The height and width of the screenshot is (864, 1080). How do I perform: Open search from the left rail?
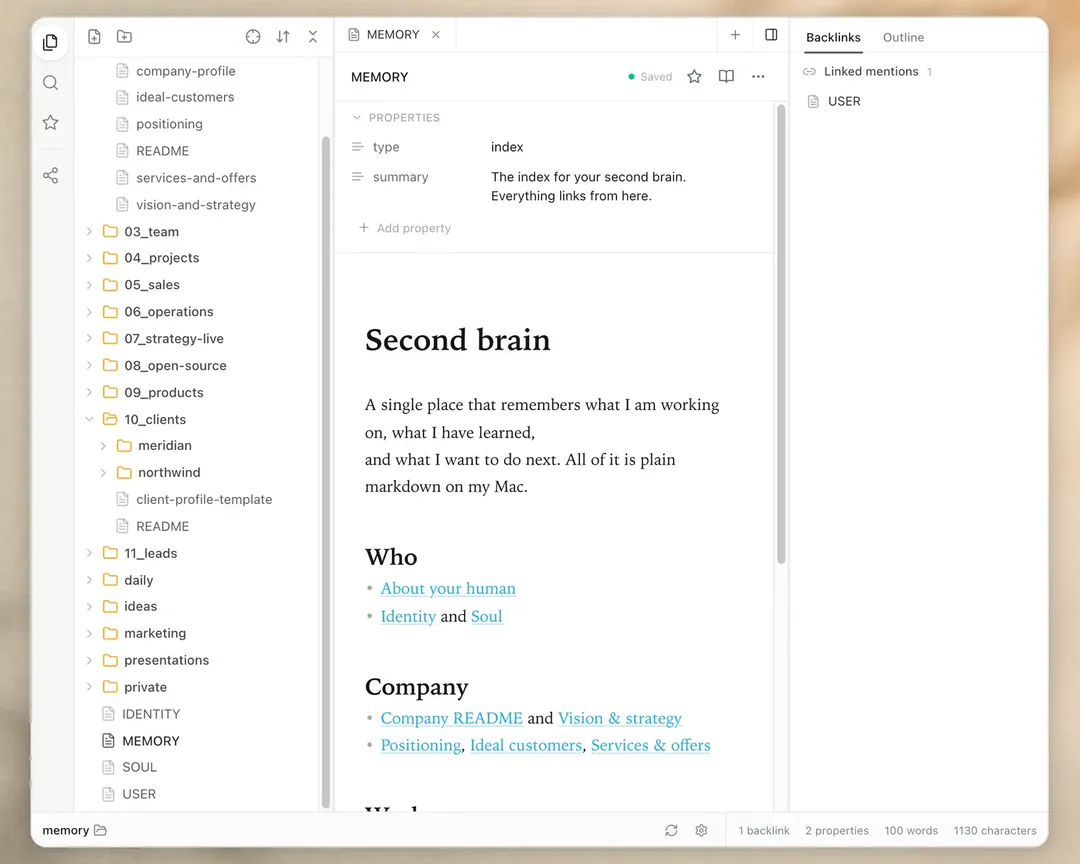coord(50,83)
